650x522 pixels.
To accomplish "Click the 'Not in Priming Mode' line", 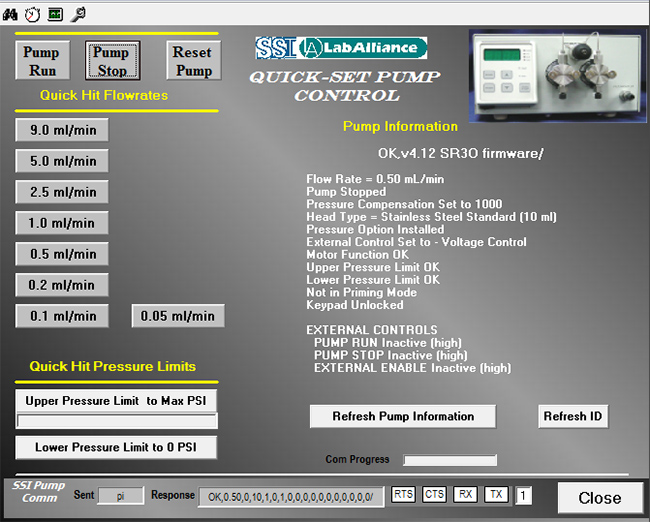I will (361, 292).
